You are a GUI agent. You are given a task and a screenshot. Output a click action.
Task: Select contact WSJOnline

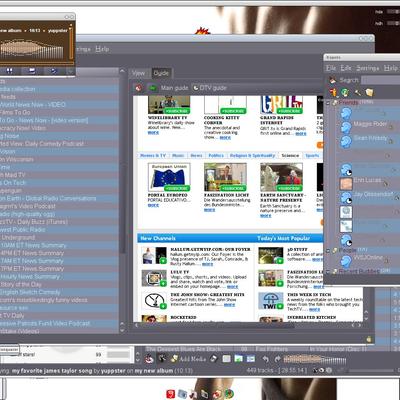pos(368,258)
